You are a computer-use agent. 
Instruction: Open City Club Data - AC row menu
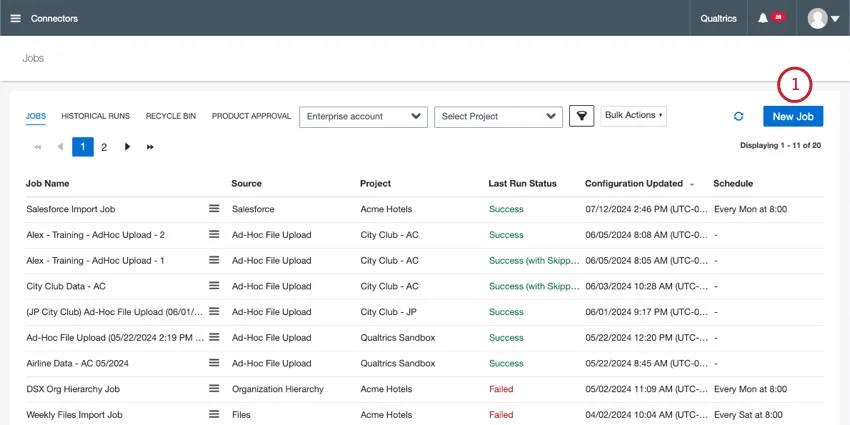click(x=213, y=286)
